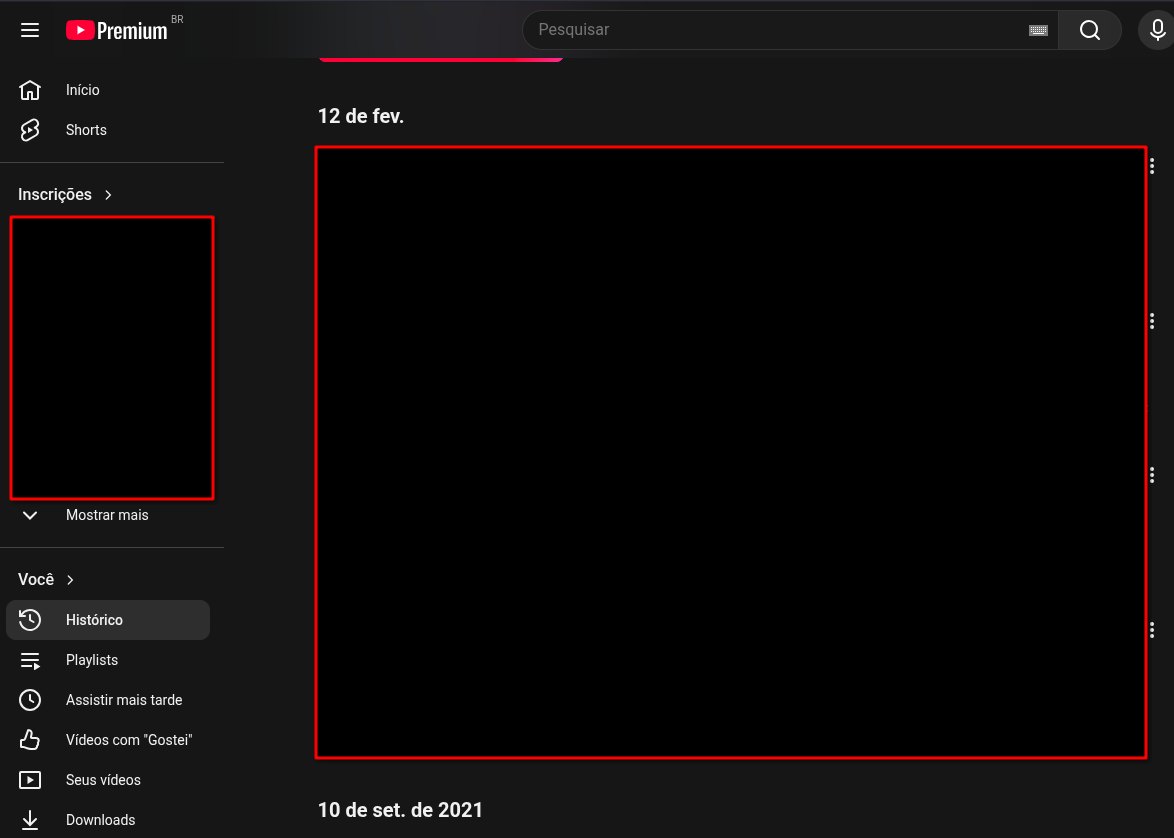Click the Início home icon

[x=30, y=90]
